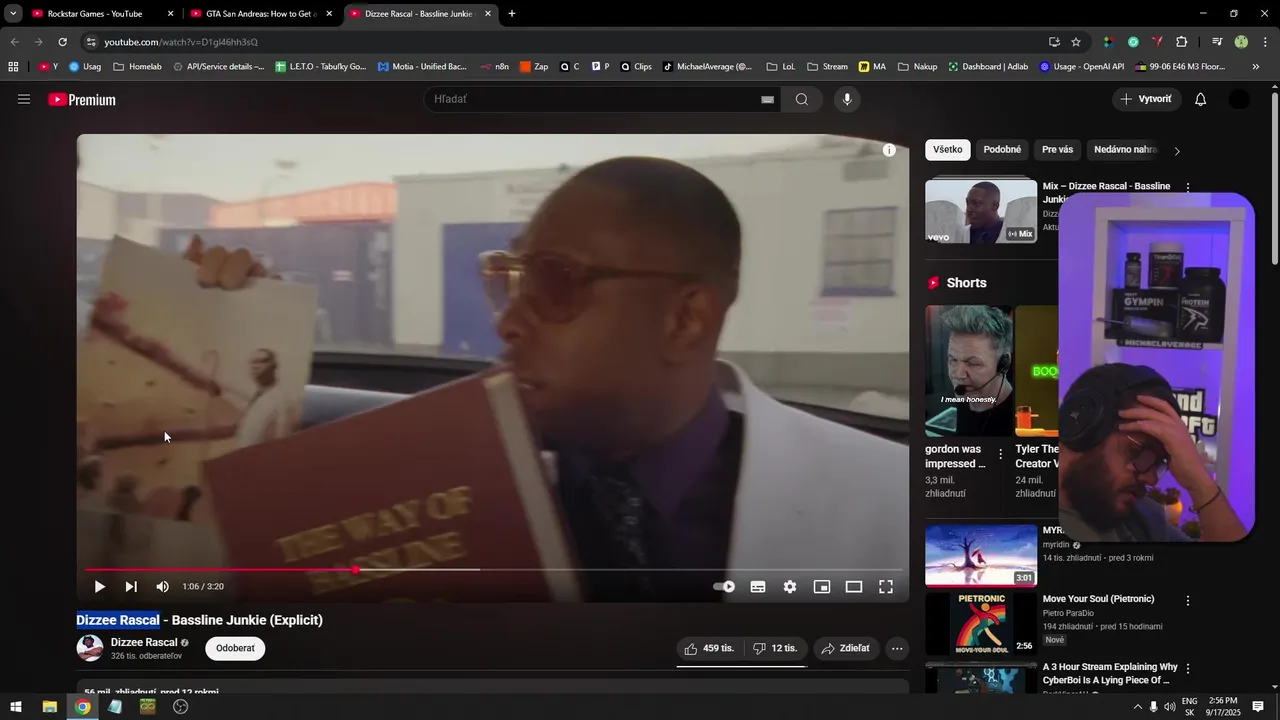Skip to next video
The height and width of the screenshot is (720, 1280).
click(x=131, y=587)
